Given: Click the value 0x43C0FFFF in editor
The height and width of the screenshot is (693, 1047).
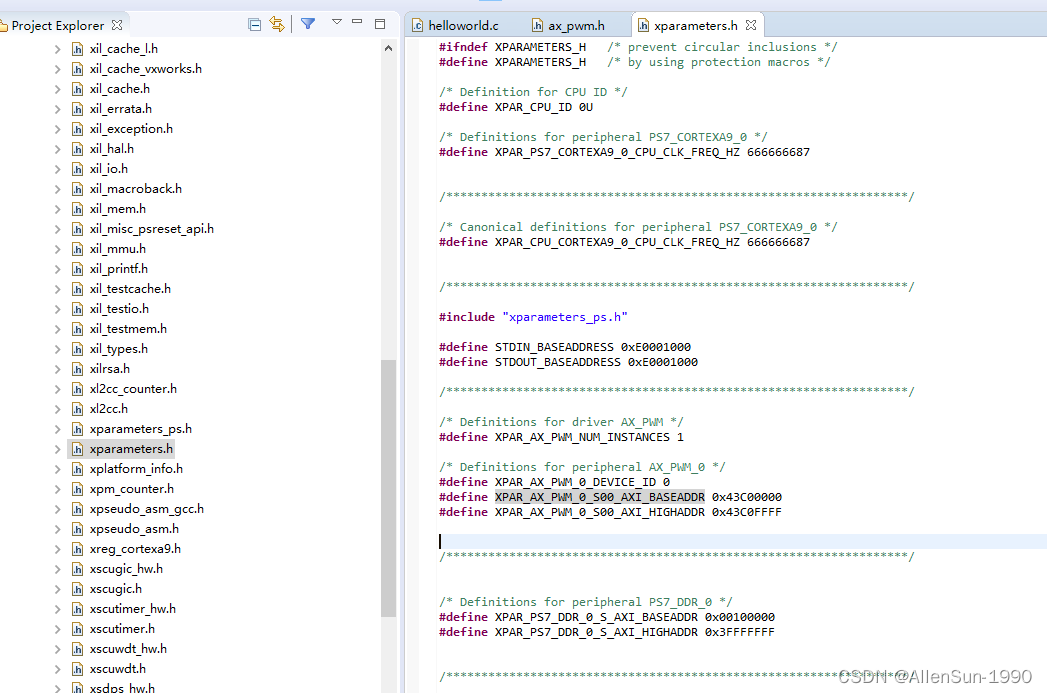Looking at the screenshot, I should (x=747, y=512).
